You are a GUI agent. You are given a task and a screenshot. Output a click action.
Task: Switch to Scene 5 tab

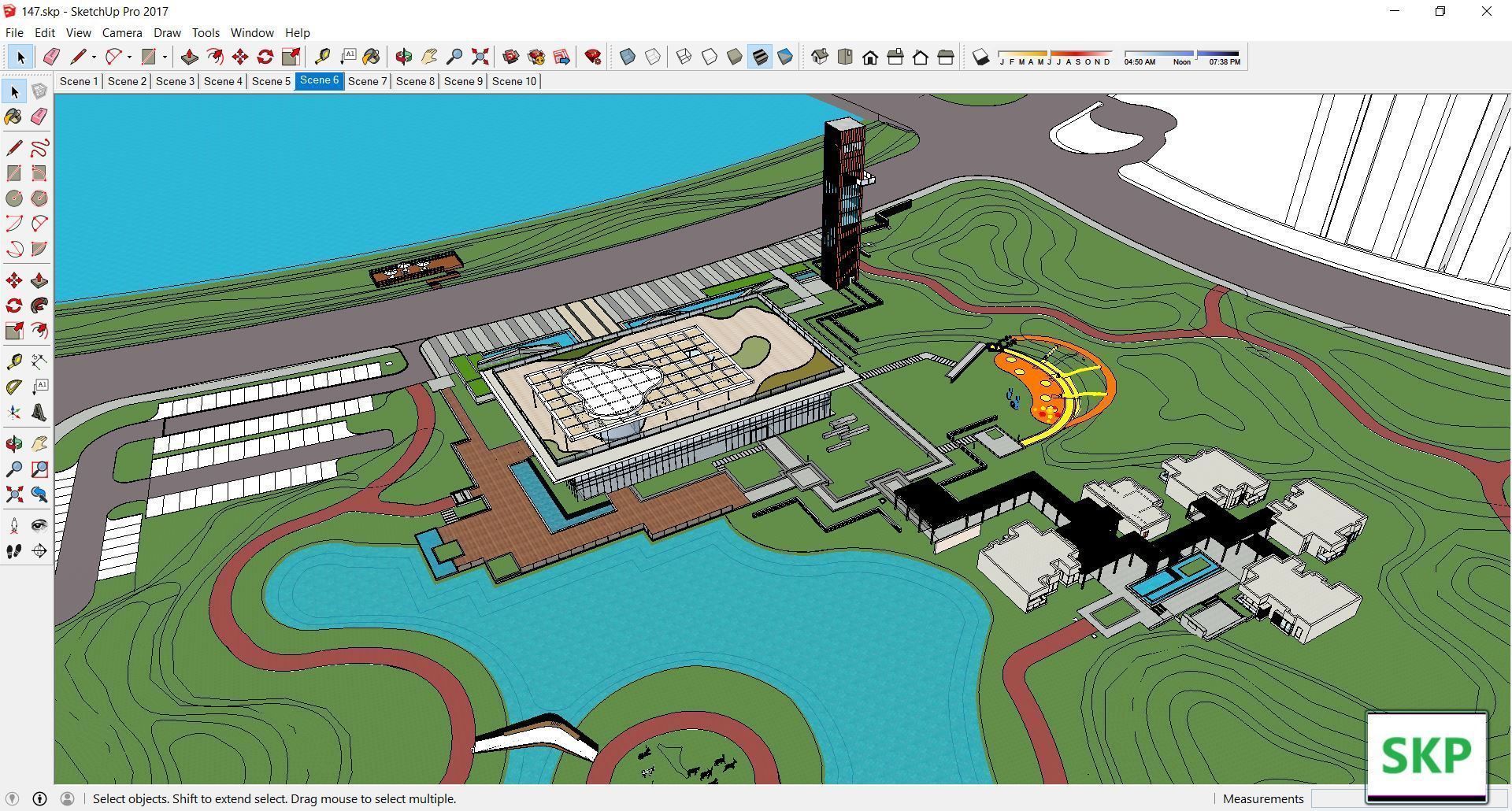click(x=271, y=81)
